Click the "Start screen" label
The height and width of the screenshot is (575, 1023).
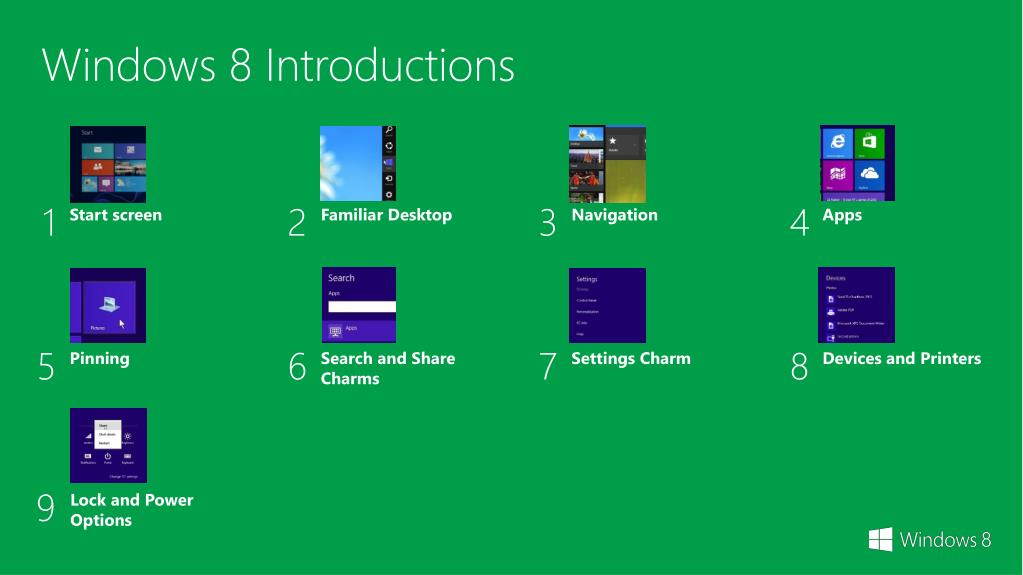115,215
